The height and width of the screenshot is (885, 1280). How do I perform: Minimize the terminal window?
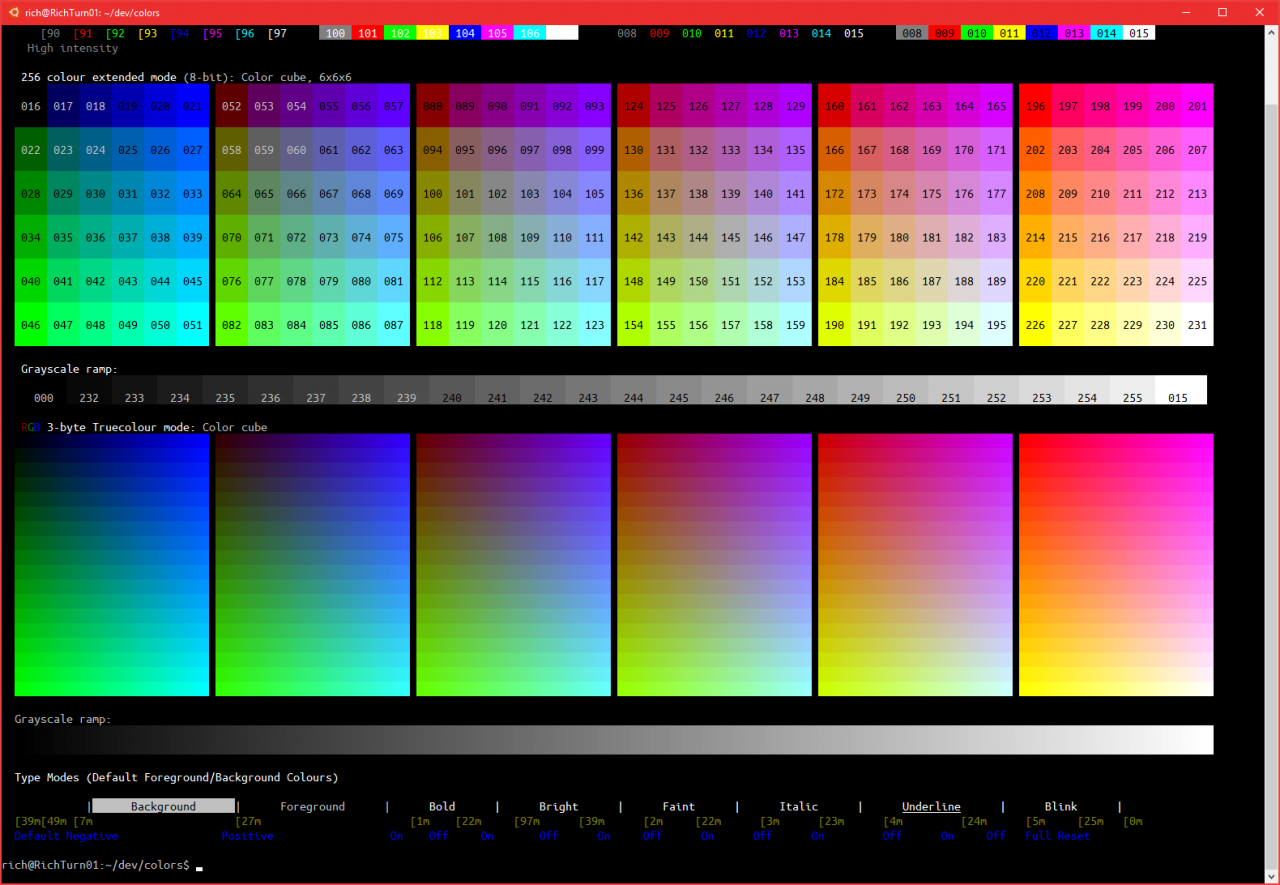point(1187,12)
